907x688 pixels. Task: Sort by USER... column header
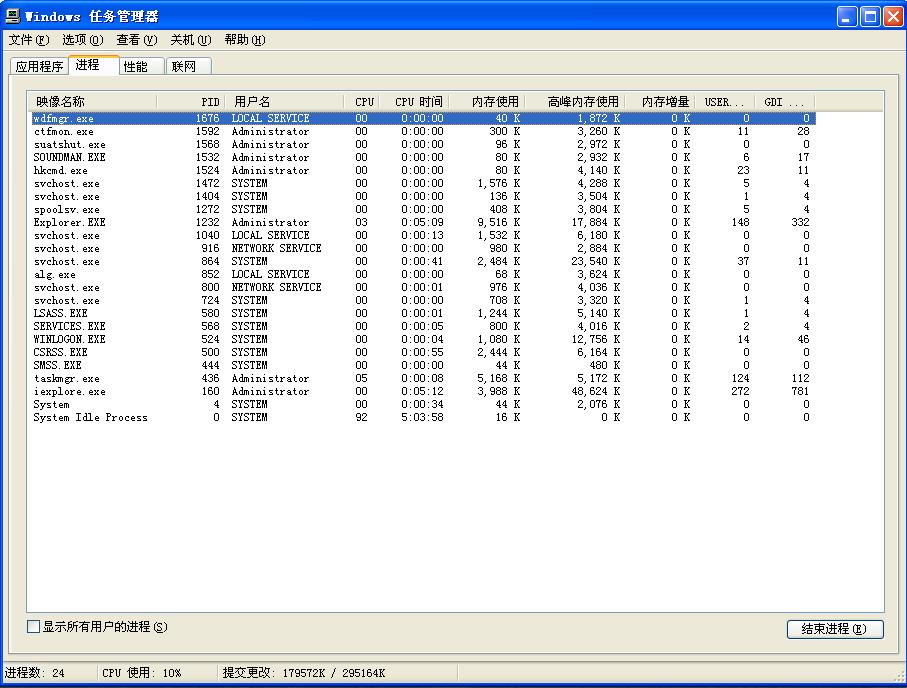(x=725, y=102)
